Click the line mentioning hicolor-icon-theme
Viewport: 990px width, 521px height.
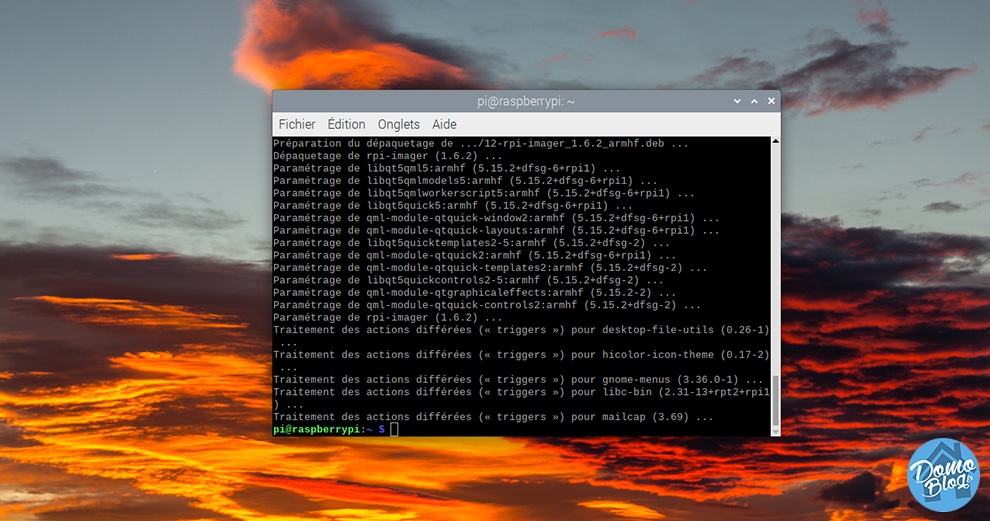(521, 361)
